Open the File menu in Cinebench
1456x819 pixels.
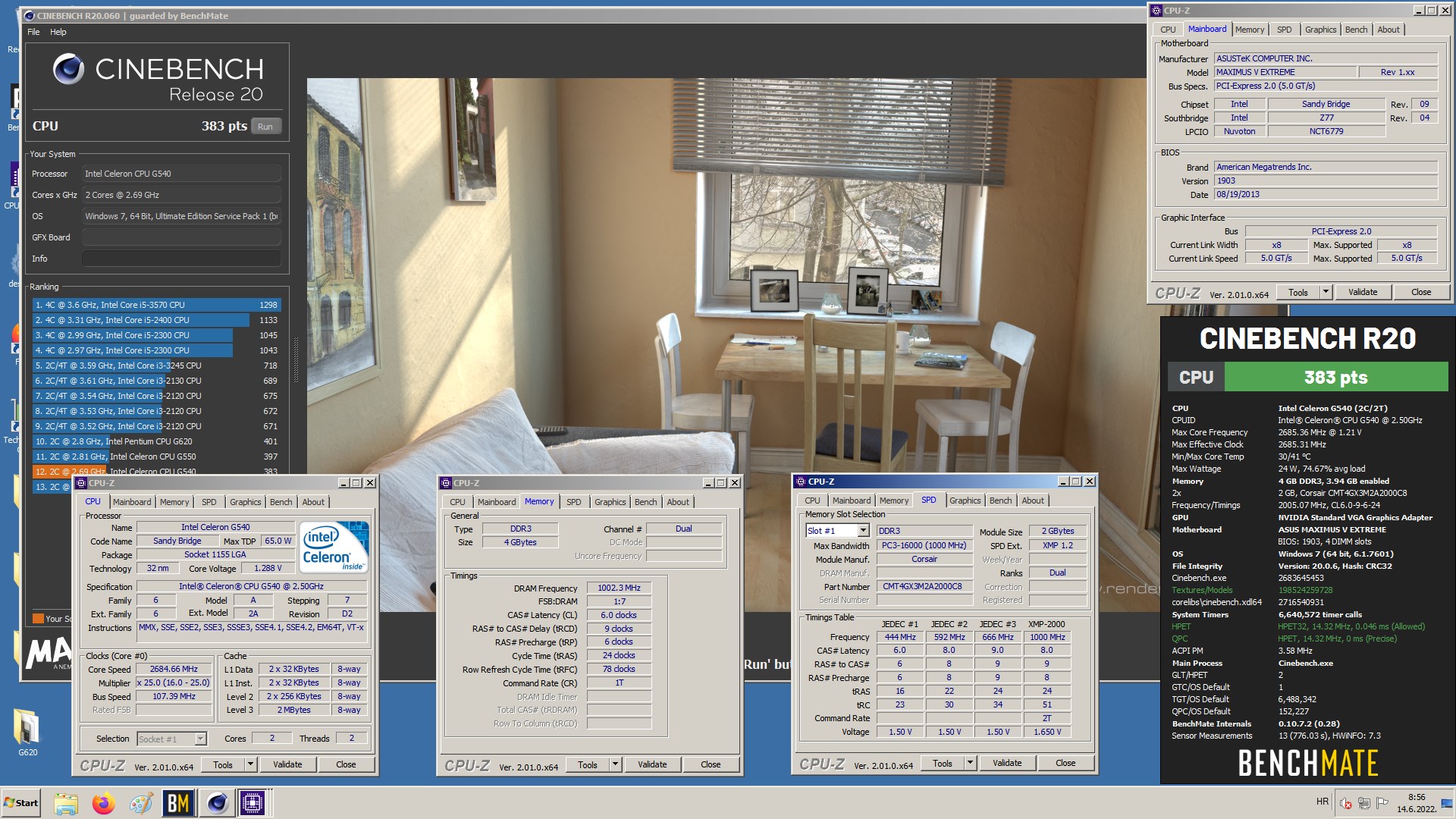point(33,32)
